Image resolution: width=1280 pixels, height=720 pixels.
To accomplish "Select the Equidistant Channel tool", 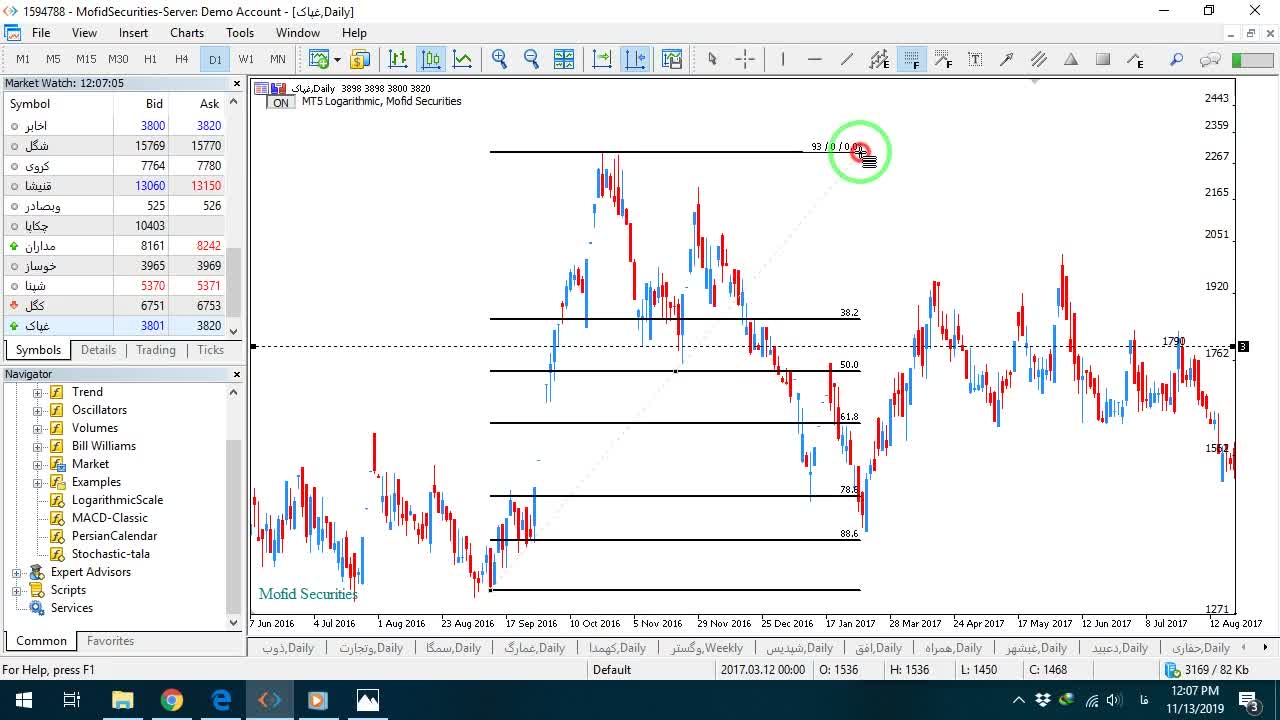I will (879, 59).
